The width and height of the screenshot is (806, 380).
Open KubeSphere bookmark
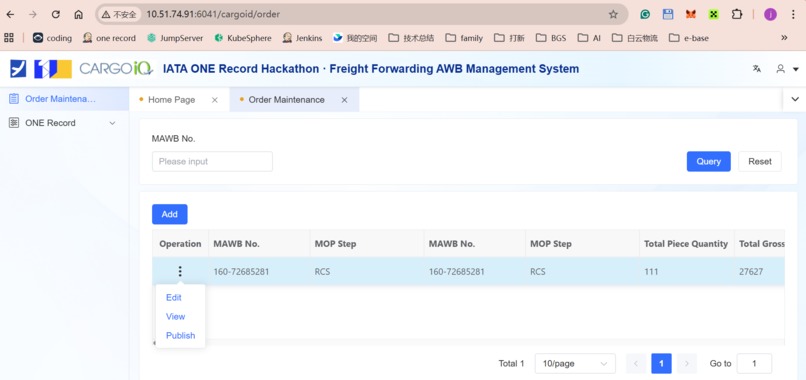[x=243, y=38]
